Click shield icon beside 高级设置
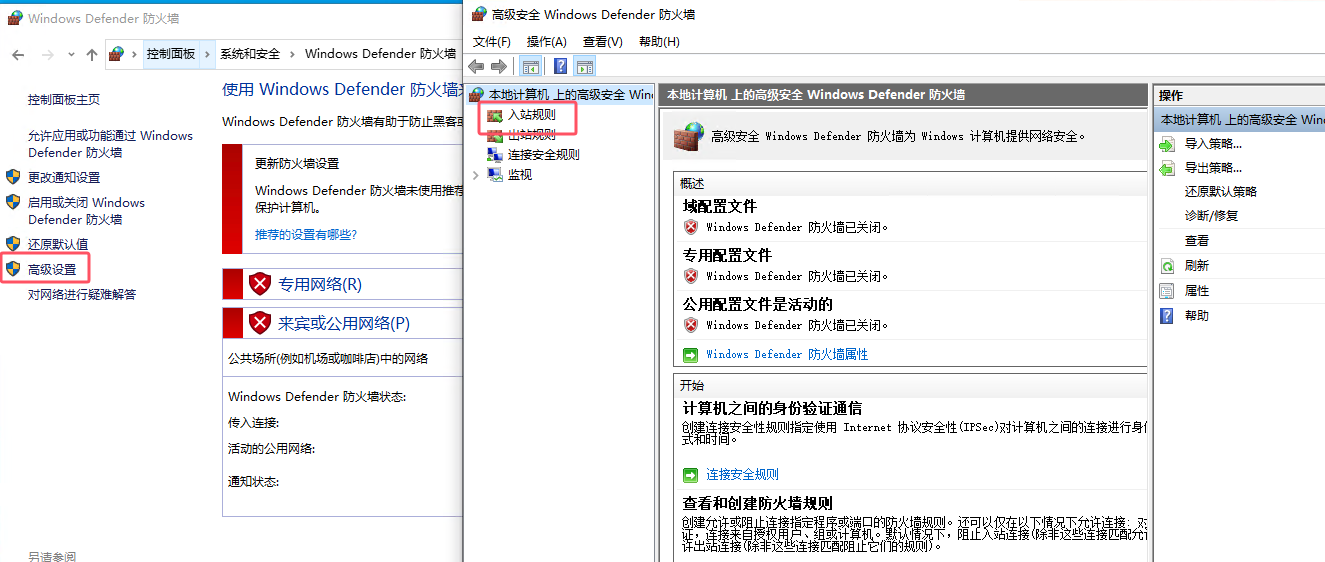The width and height of the screenshot is (1325, 562). pos(13,269)
